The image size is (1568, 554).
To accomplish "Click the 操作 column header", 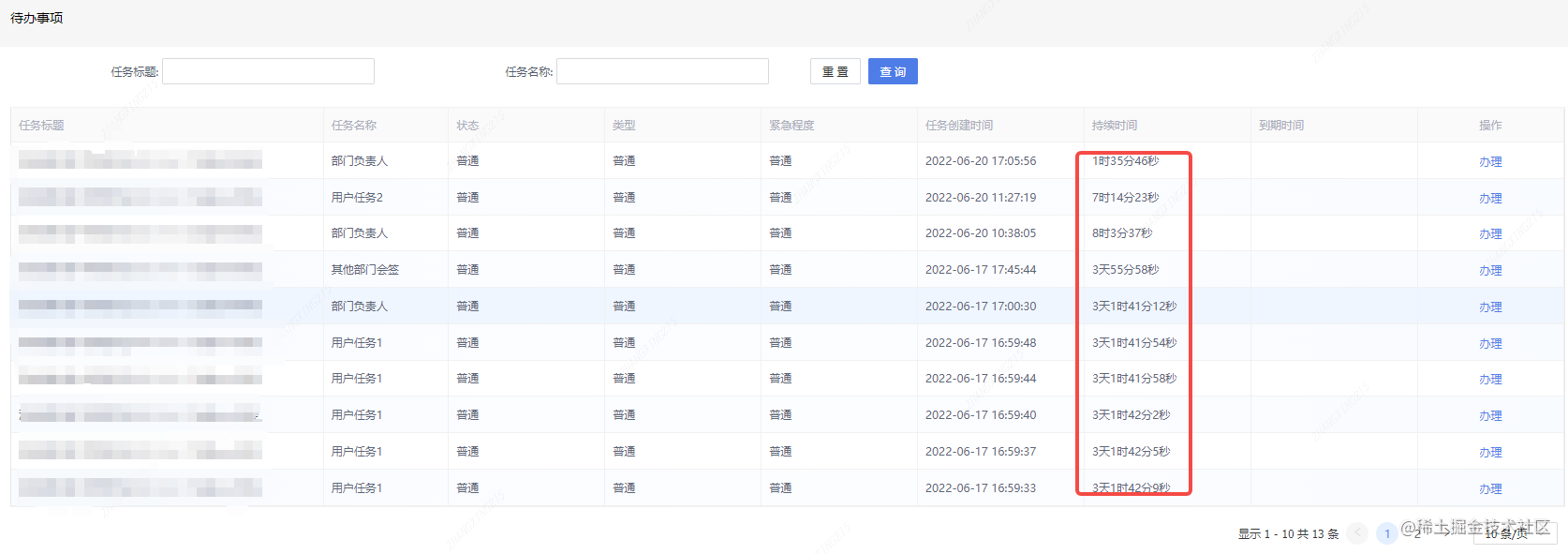I will (1490, 125).
